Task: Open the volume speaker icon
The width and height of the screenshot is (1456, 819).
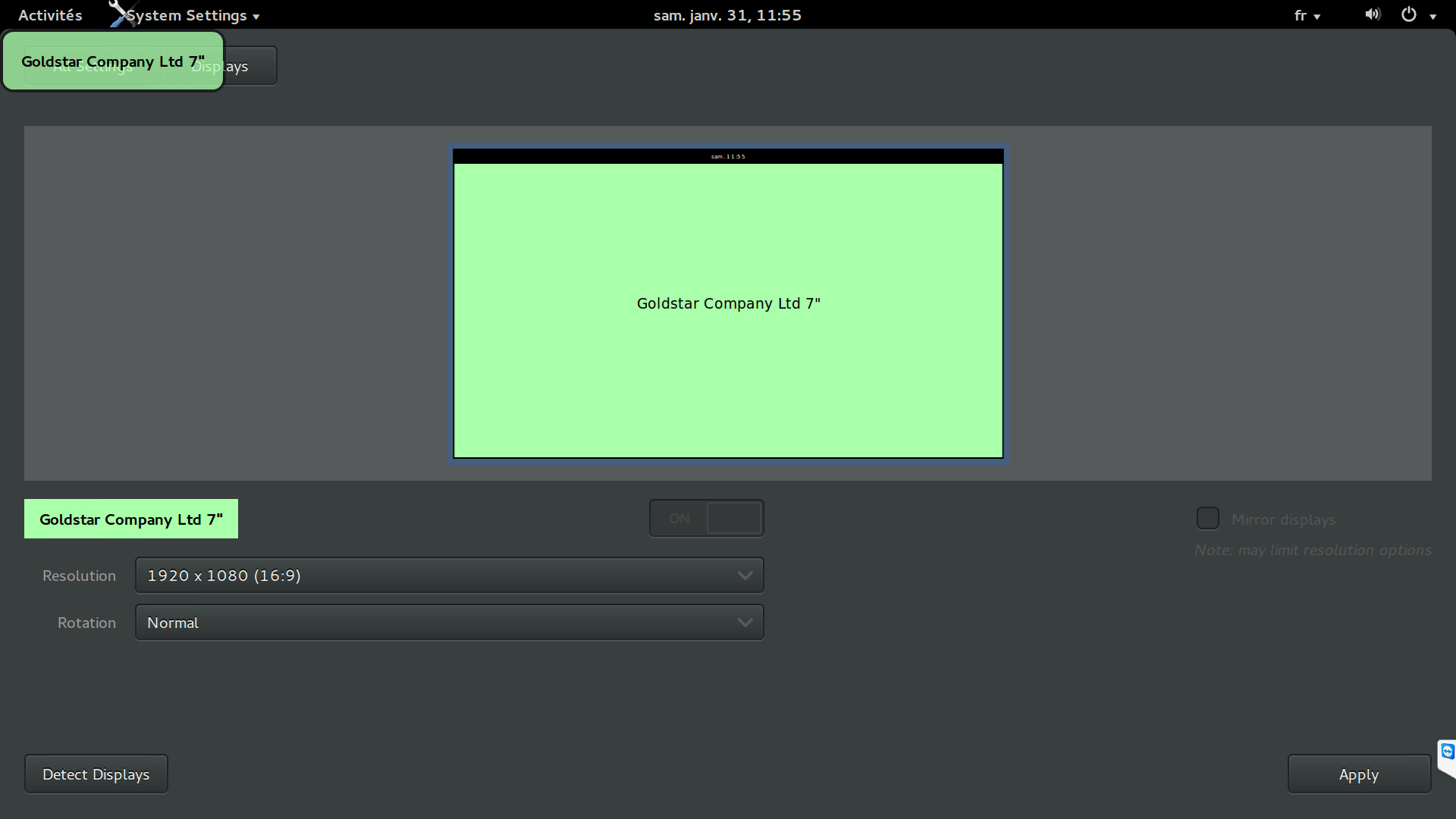Action: (1373, 14)
